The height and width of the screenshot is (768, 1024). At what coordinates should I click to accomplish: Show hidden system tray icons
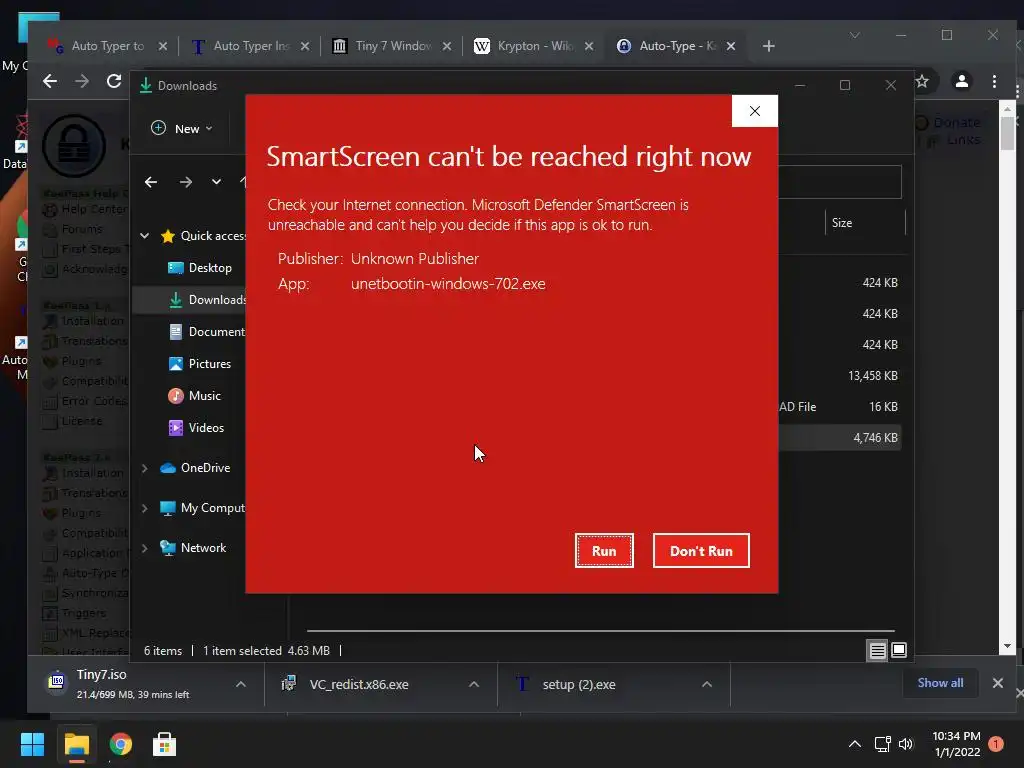pyautogui.click(x=854, y=744)
